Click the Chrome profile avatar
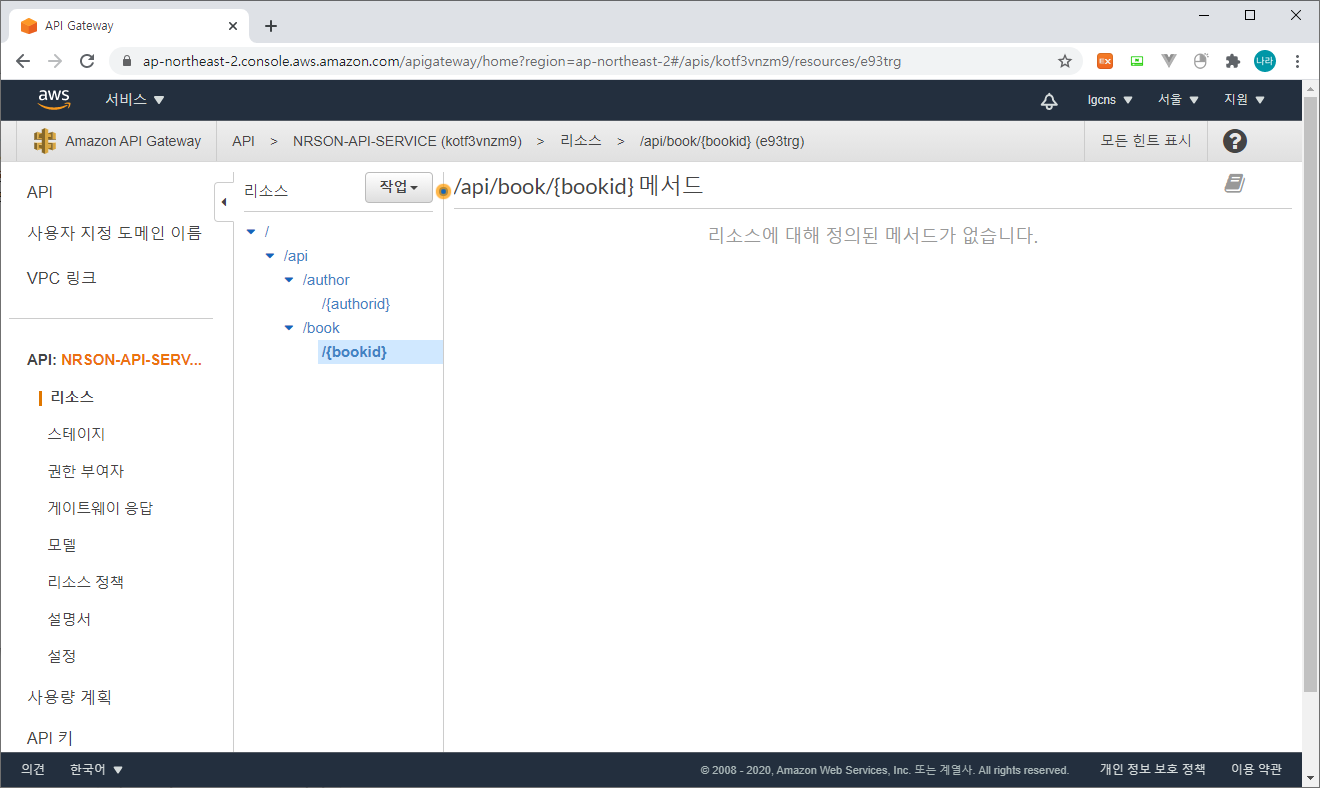Image resolution: width=1320 pixels, height=788 pixels. [x=1265, y=61]
